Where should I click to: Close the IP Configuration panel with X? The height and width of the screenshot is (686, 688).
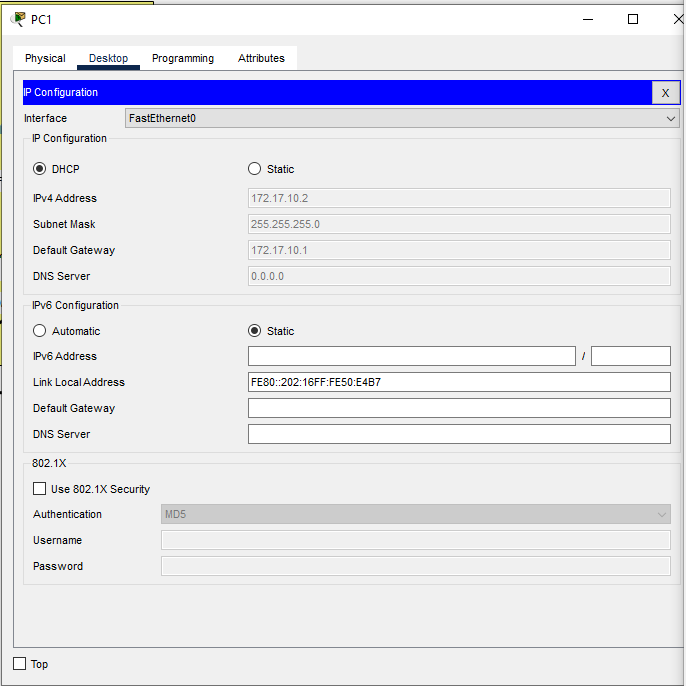pos(665,93)
